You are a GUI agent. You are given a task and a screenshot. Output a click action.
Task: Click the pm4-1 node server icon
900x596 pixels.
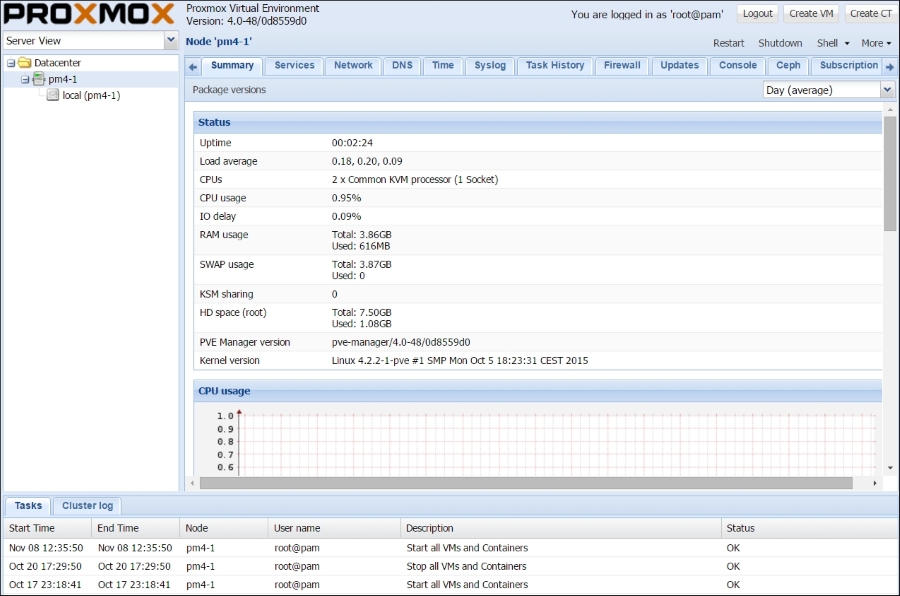(x=38, y=79)
